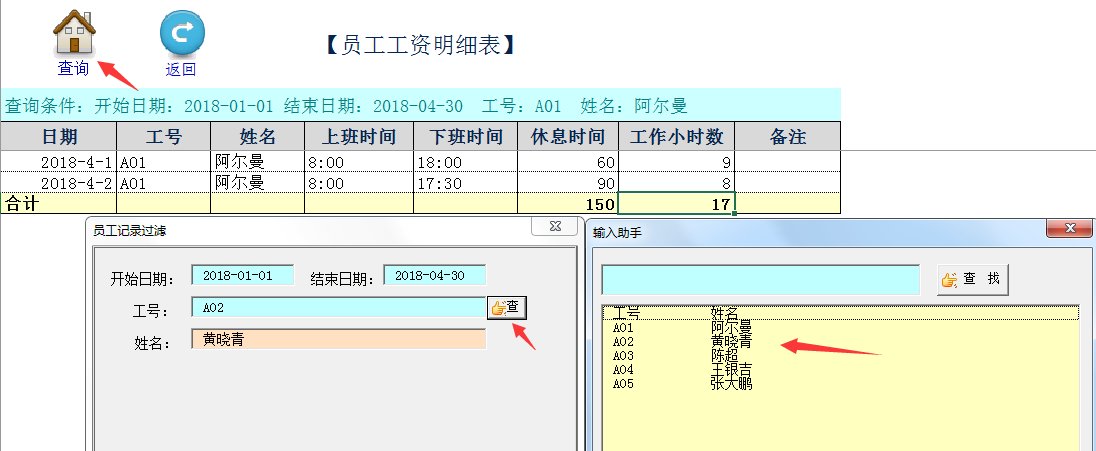Close the 员工记录过滤 dialog

click(556, 226)
